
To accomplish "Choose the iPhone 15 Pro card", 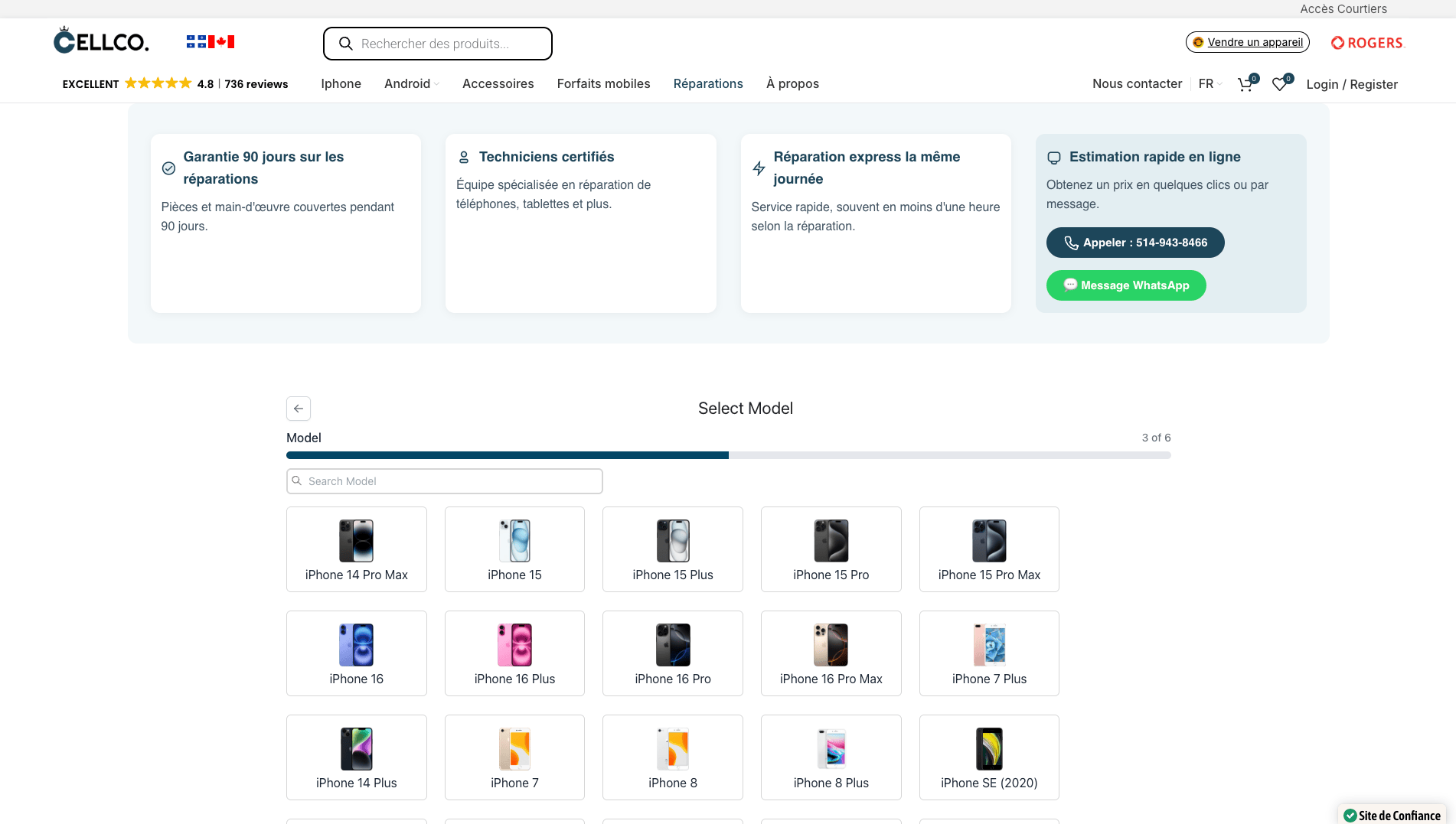I will pyautogui.click(x=831, y=549).
